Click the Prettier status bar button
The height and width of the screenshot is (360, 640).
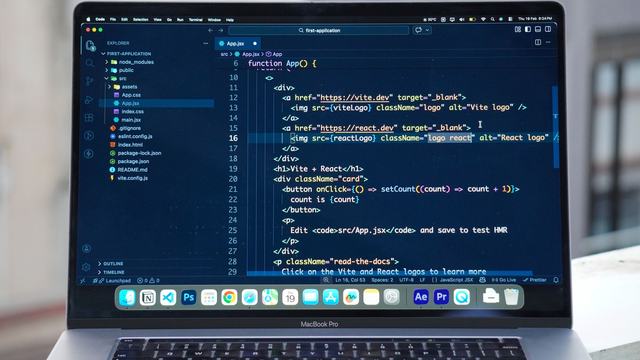point(534,280)
